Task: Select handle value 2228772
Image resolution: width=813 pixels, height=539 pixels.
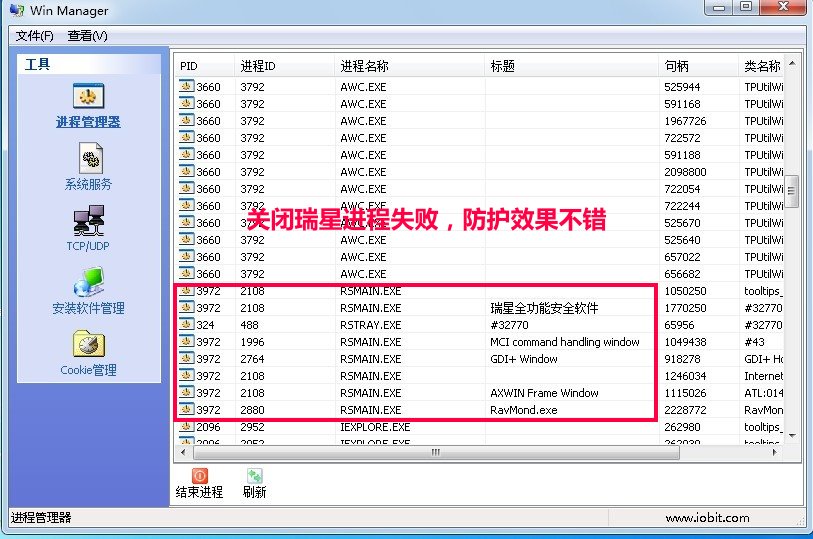Action: (x=685, y=410)
